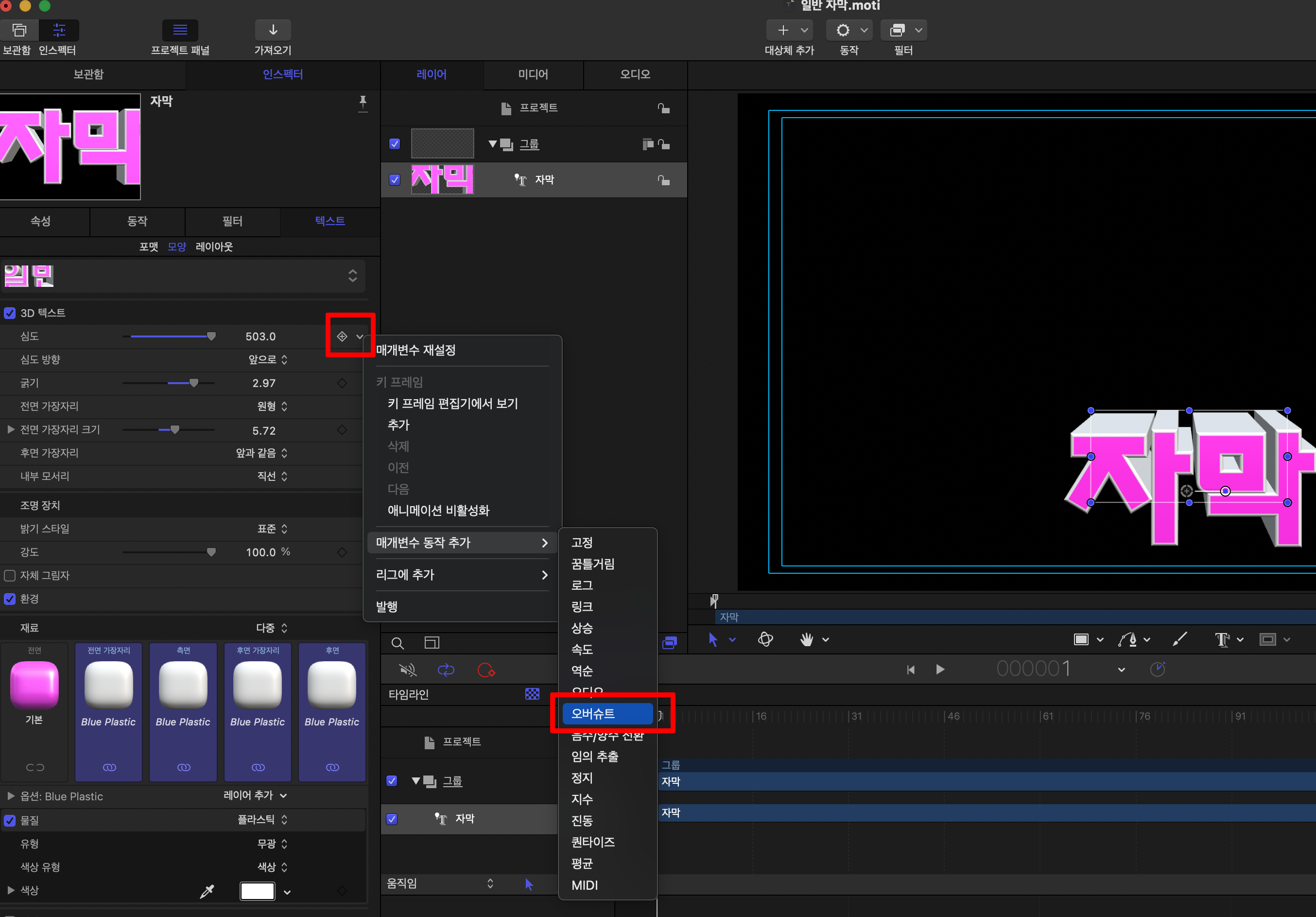Uncheck the 3D 텍스트 checkbox
Screen dimensions: 1316x917
(10, 313)
